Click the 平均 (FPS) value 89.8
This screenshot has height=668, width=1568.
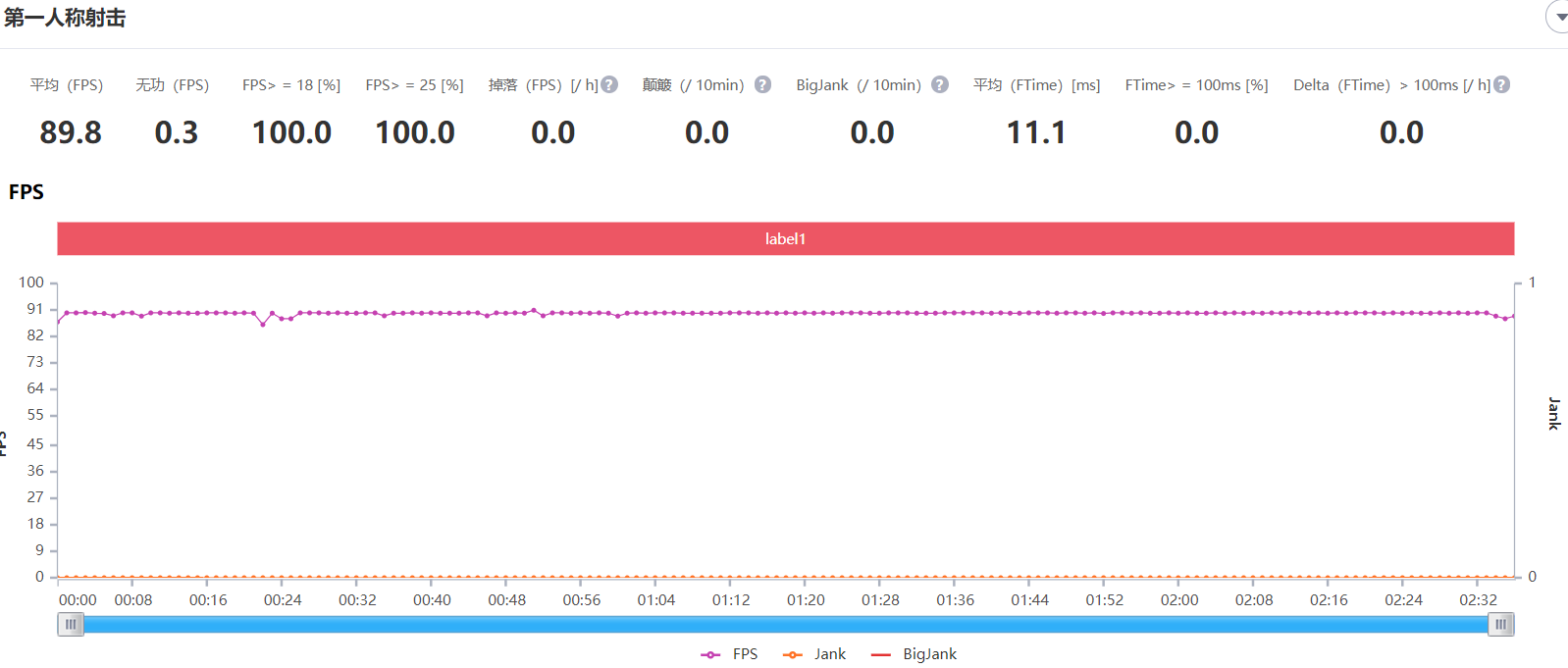71,132
